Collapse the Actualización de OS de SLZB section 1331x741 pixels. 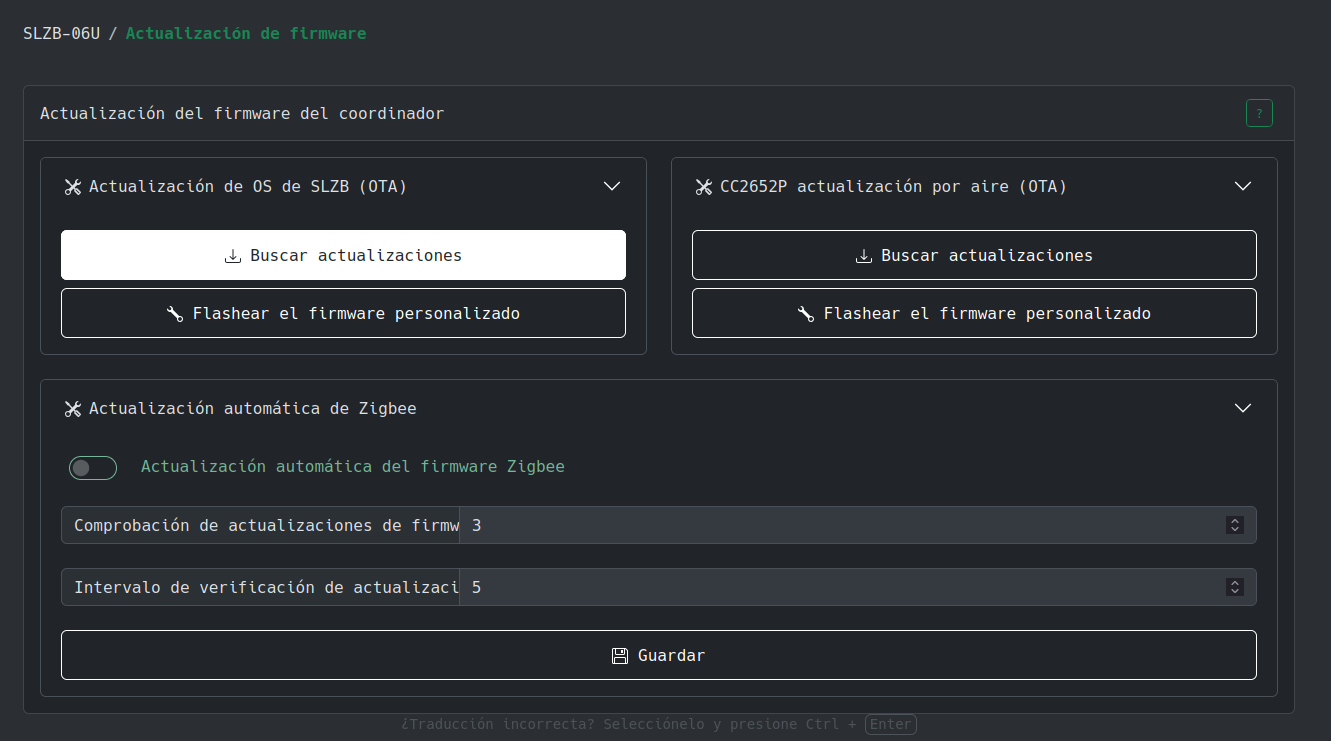(x=612, y=186)
